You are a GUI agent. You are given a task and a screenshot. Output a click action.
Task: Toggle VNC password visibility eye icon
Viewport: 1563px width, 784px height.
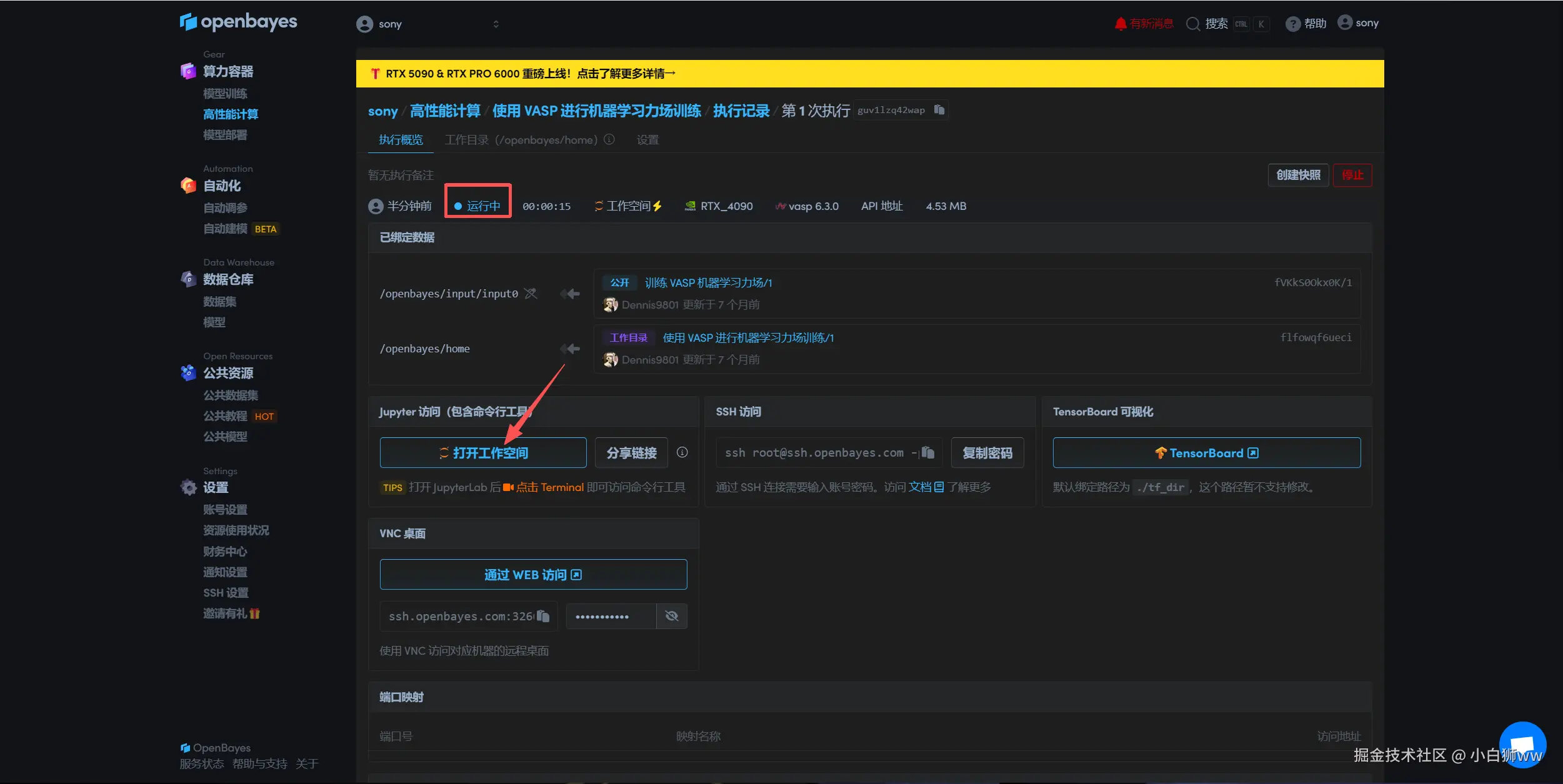point(672,616)
